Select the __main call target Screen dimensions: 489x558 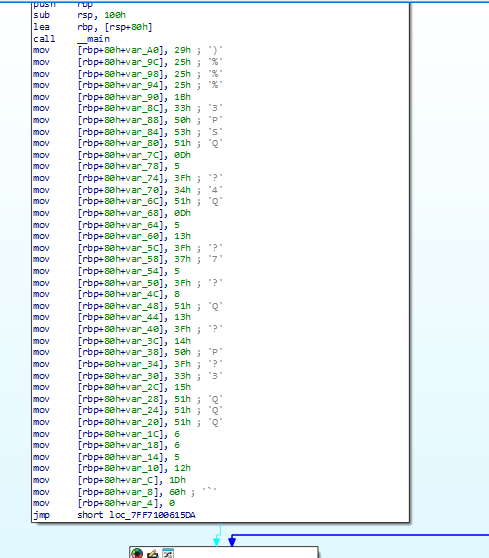(x=94, y=39)
